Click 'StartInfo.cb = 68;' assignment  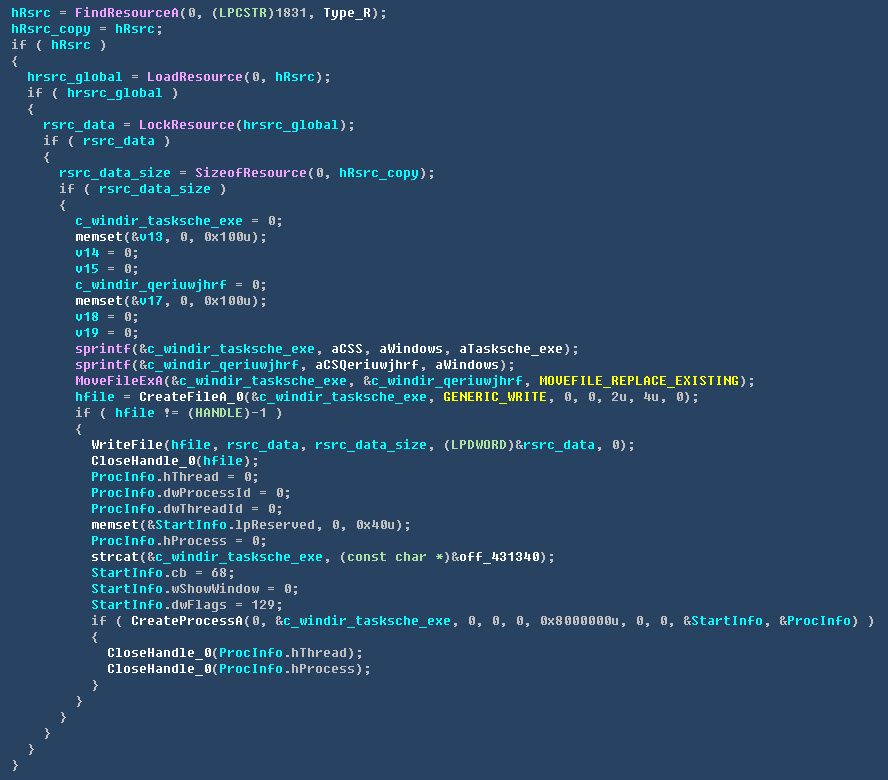[x=163, y=573]
